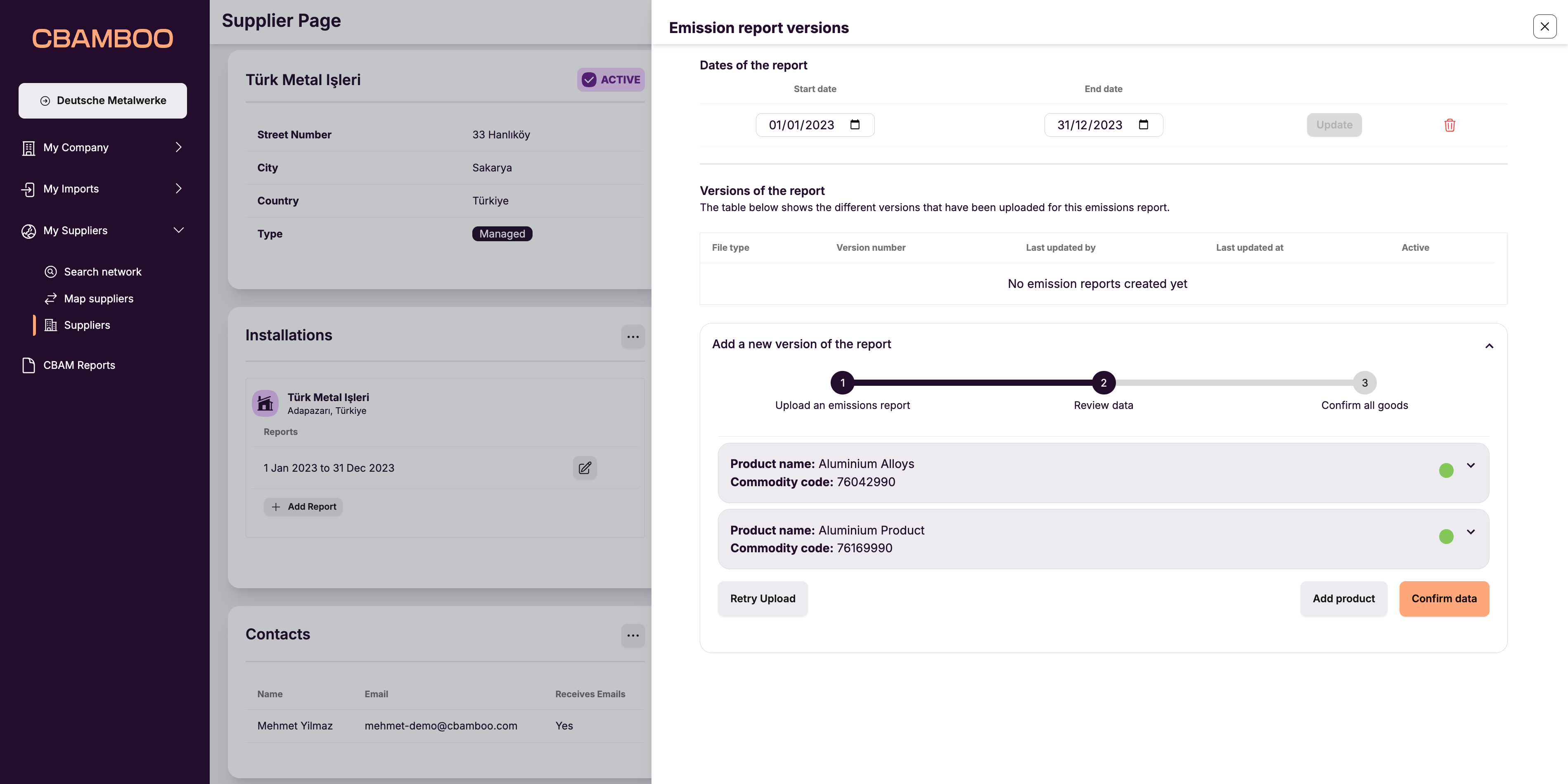Open the Contacts three-dots menu

pyautogui.click(x=632, y=635)
